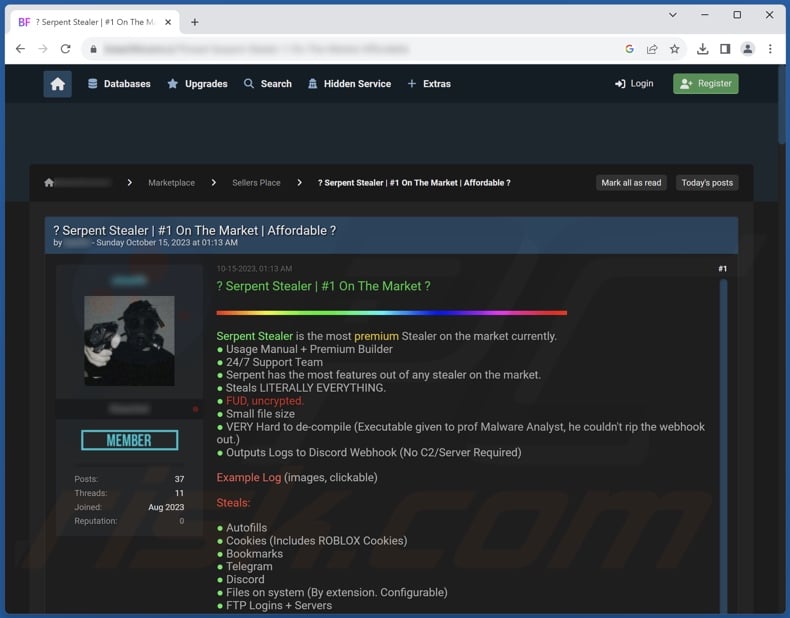
Task: Click the blurred address bar URL
Action: pos(257,49)
